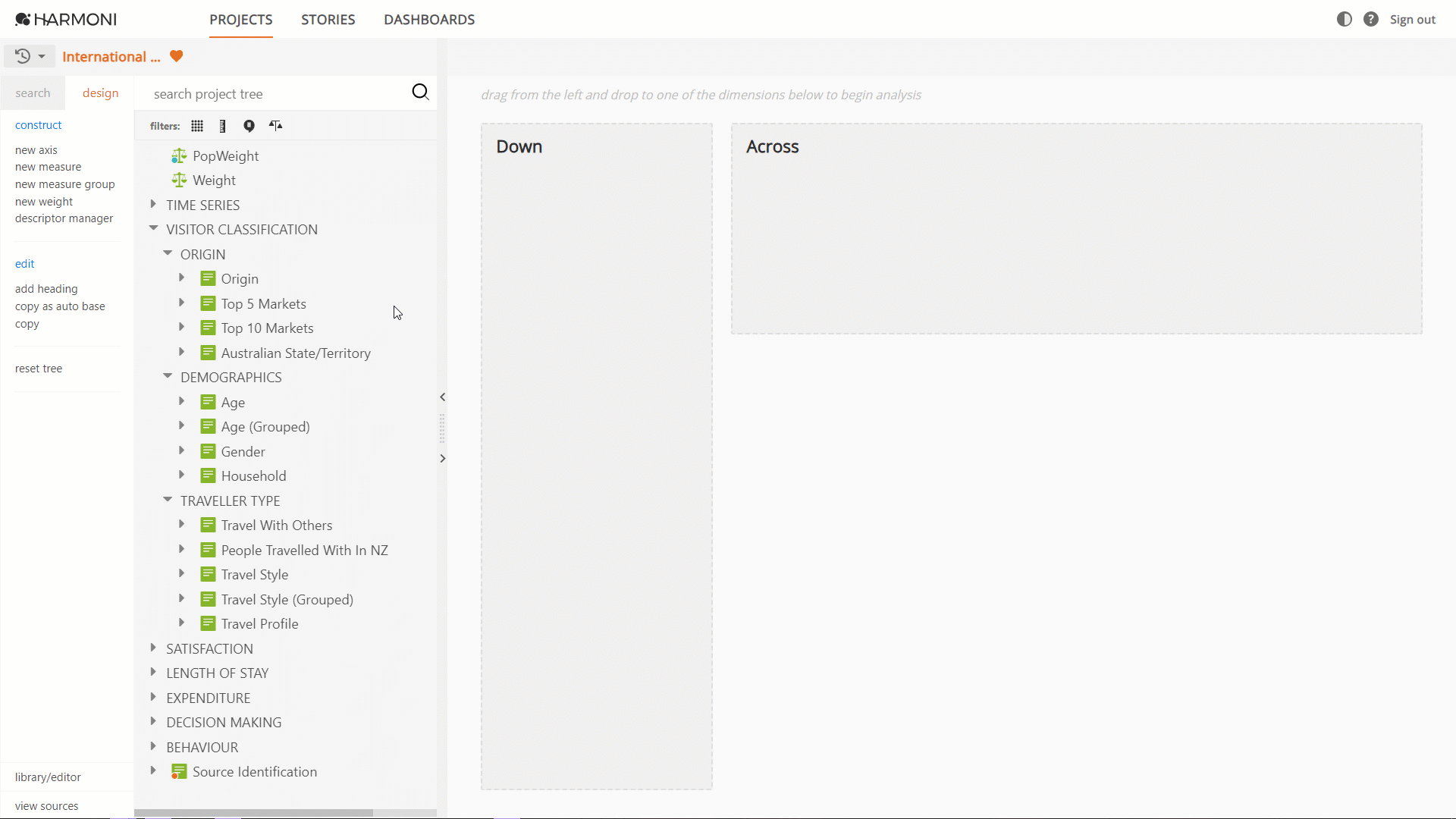The image size is (1456, 819).
Task: Switch to the search panel tab
Action: [33, 93]
